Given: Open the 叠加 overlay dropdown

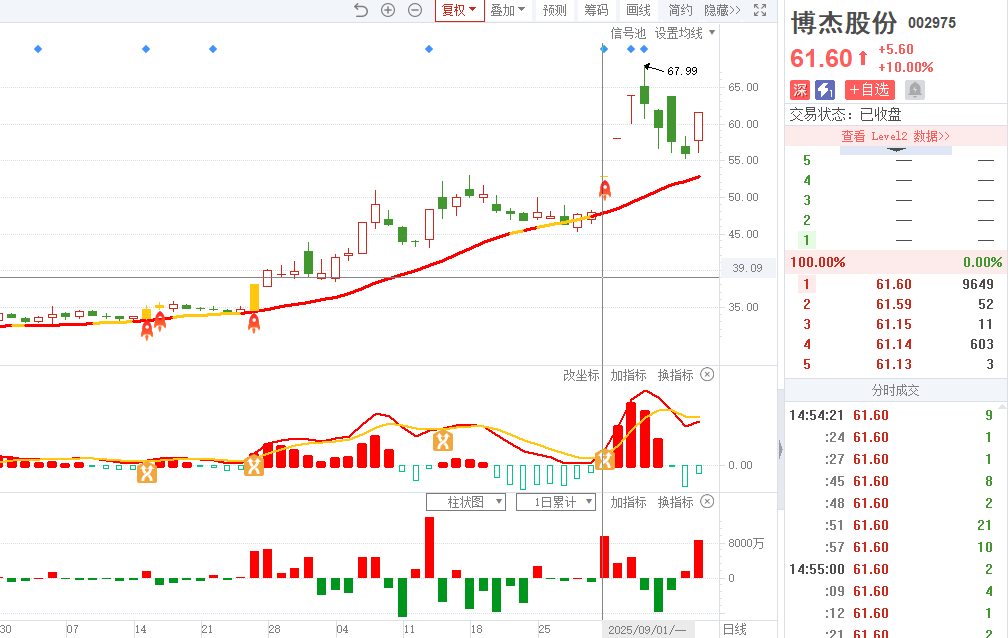Looking at the screenshot, I should coord(508,10).
